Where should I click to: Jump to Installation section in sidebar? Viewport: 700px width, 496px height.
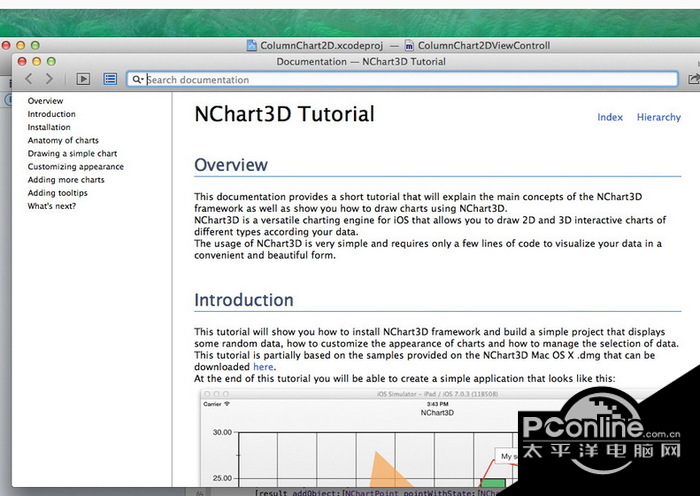tap(49, 127)
